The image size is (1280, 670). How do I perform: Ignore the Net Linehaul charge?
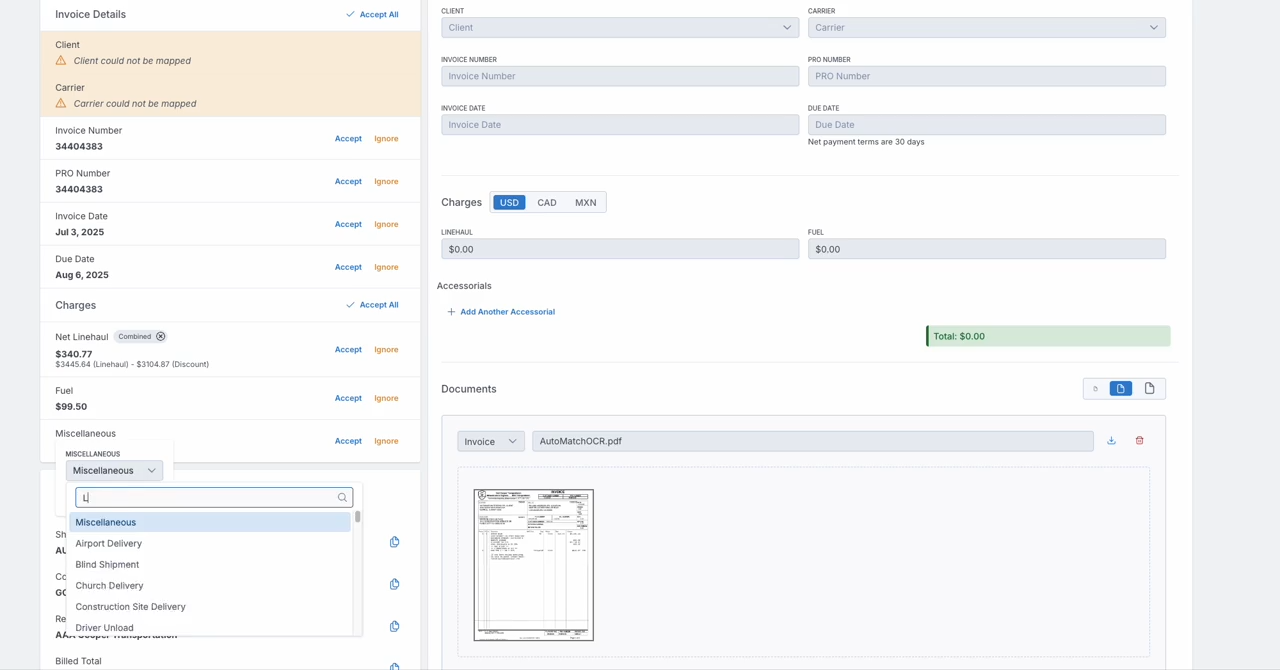pyautogui.click(x=386, y=350)
